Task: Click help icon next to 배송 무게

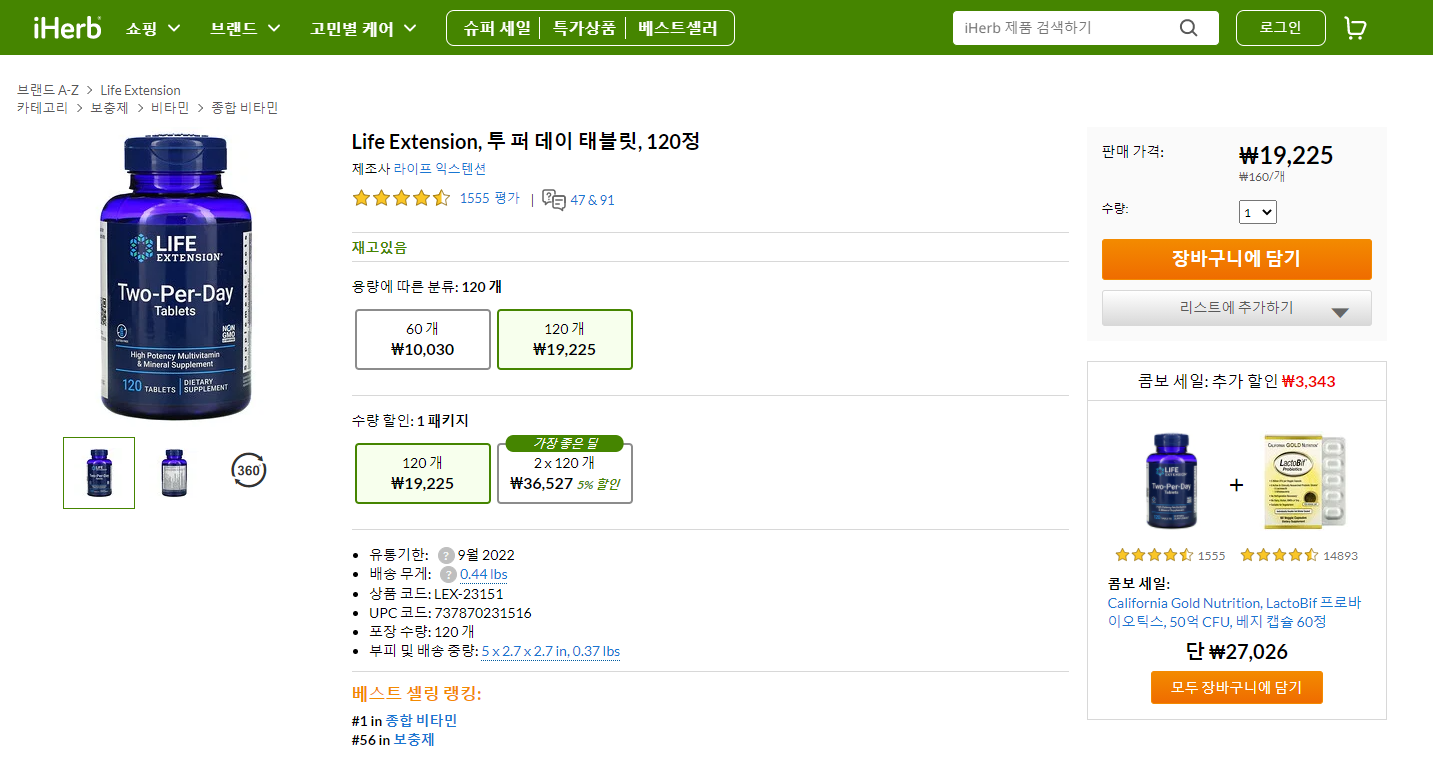Action: click(448, 574)
